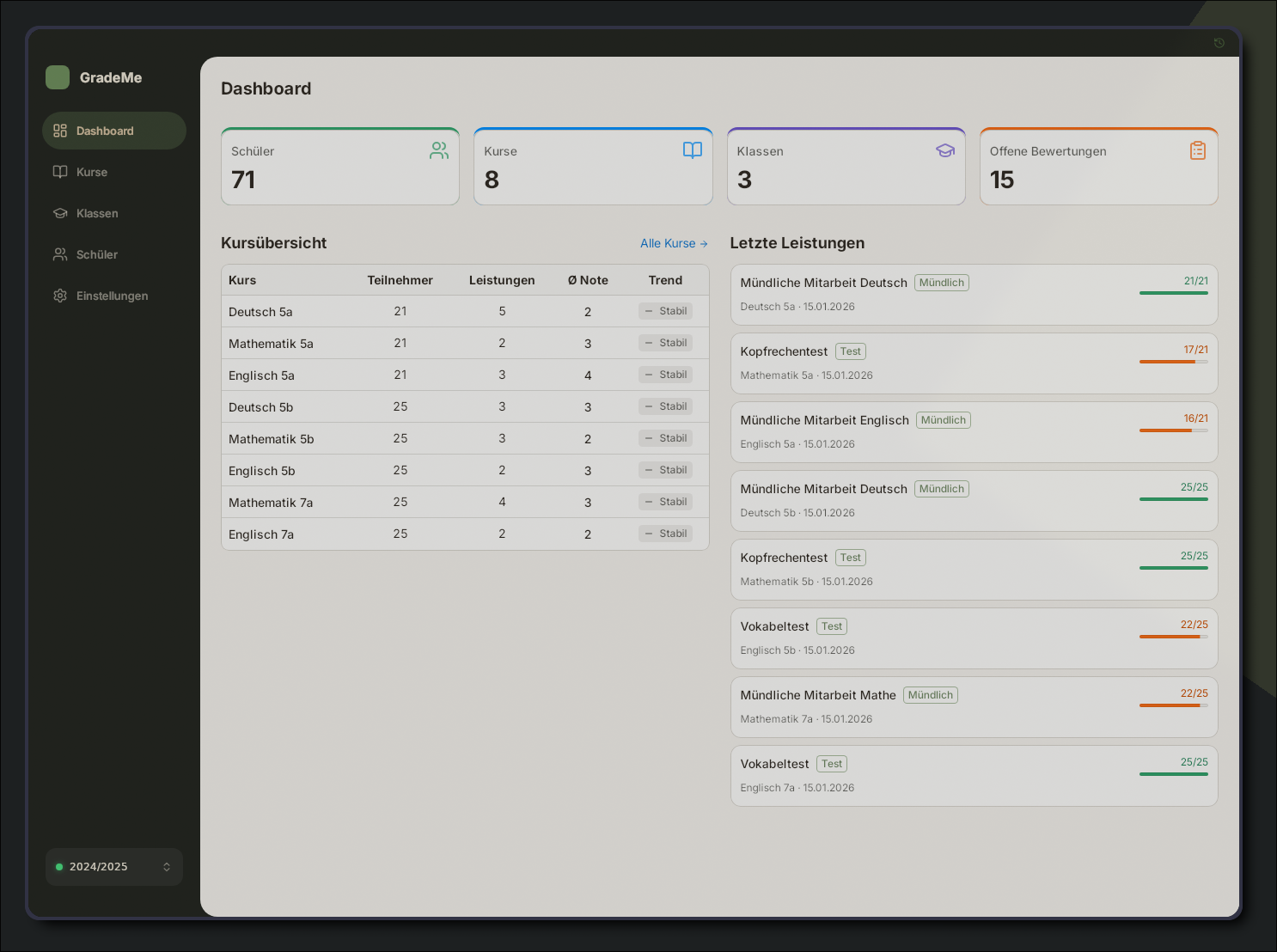Viewport: 1277px width, 952px height.
Task: Open Dashboard in the sidebar
Action: pyautogui.click(x=114, y=131)
